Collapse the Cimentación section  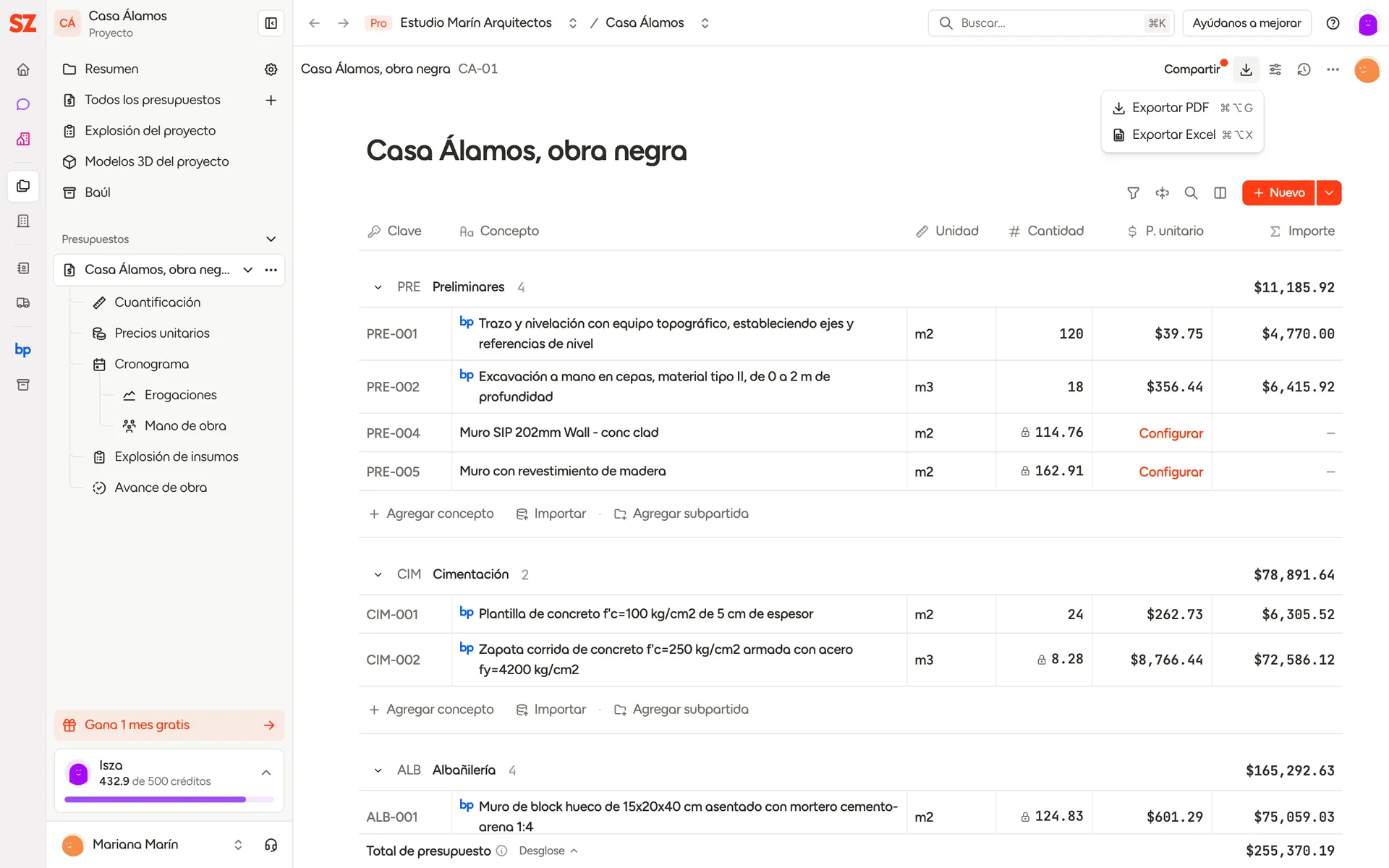click(378, 575)
